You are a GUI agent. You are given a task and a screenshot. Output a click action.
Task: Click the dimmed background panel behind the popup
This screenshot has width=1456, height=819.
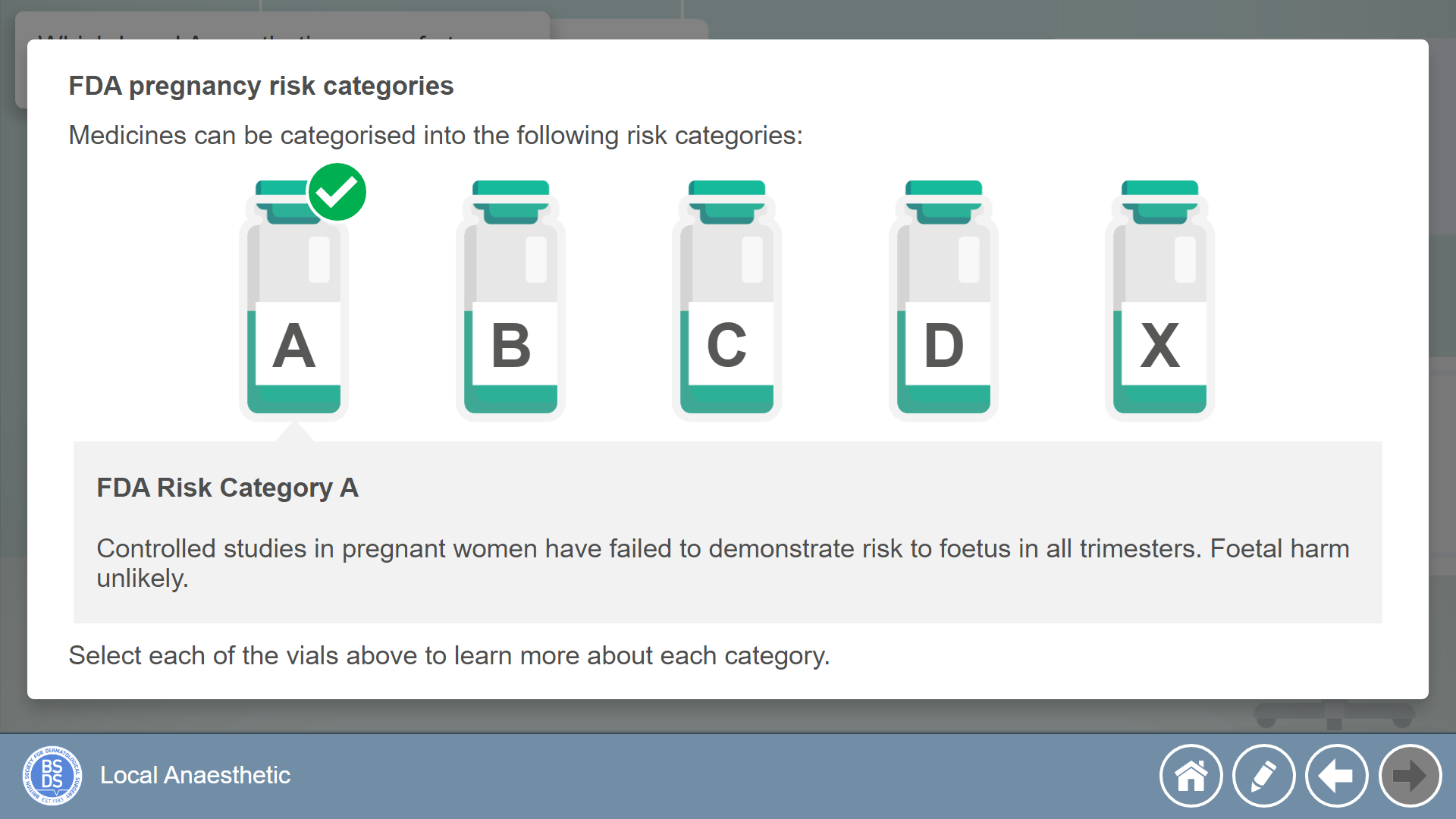point(728,716)
